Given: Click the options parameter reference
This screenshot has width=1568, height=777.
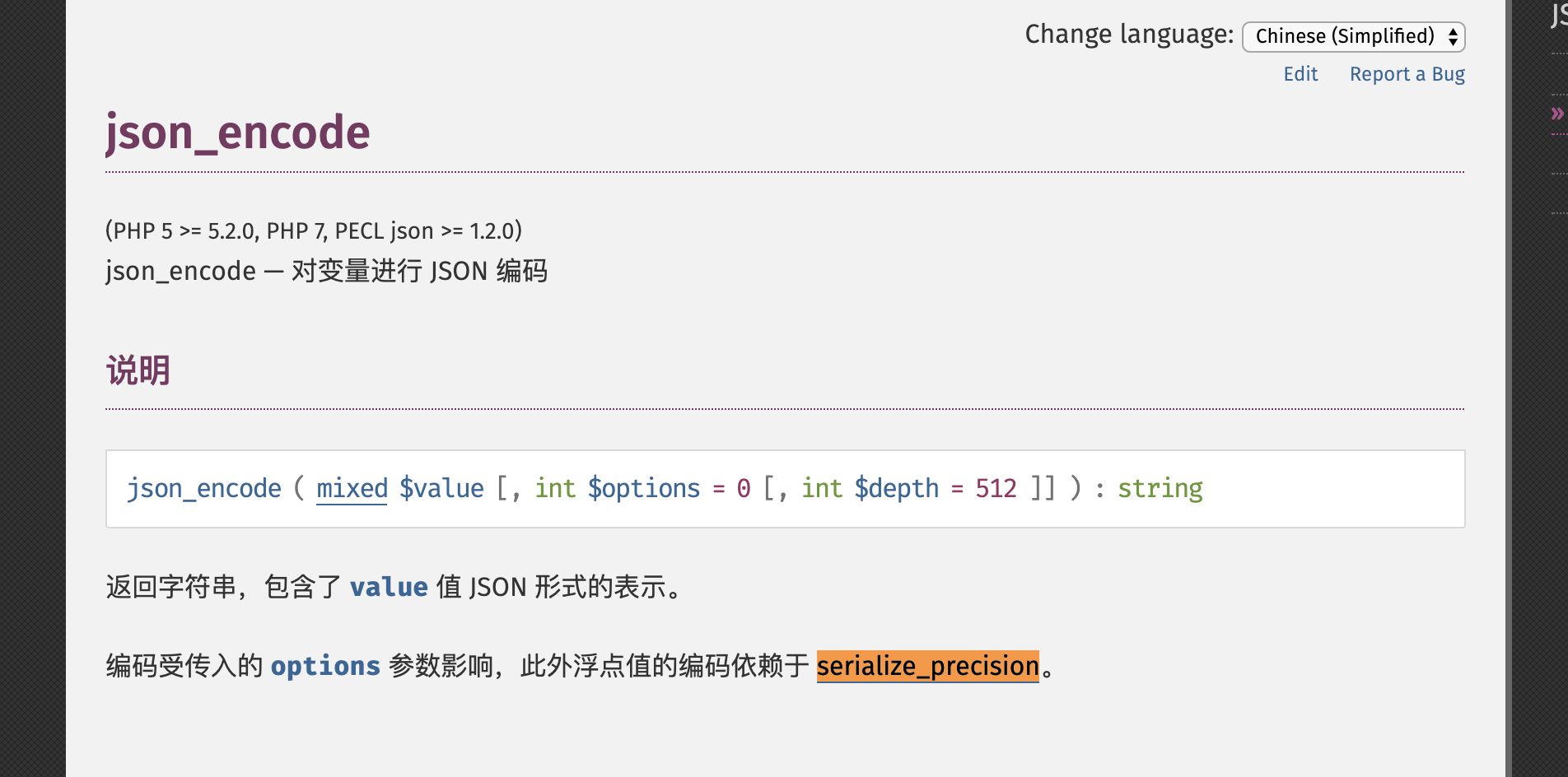Looking at the screenshot, I should pos(325,665).
